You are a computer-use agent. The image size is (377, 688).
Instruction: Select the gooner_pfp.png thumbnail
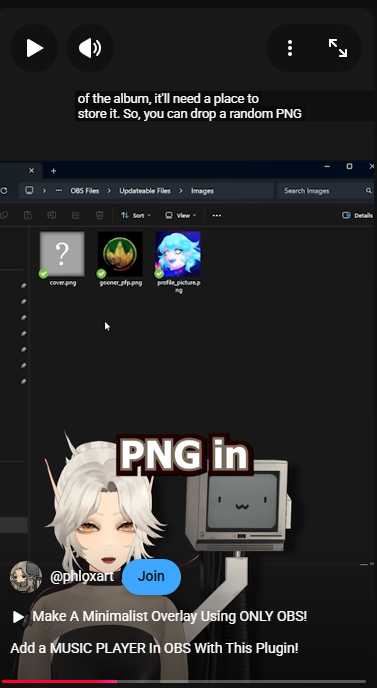(x=120, y=254)
